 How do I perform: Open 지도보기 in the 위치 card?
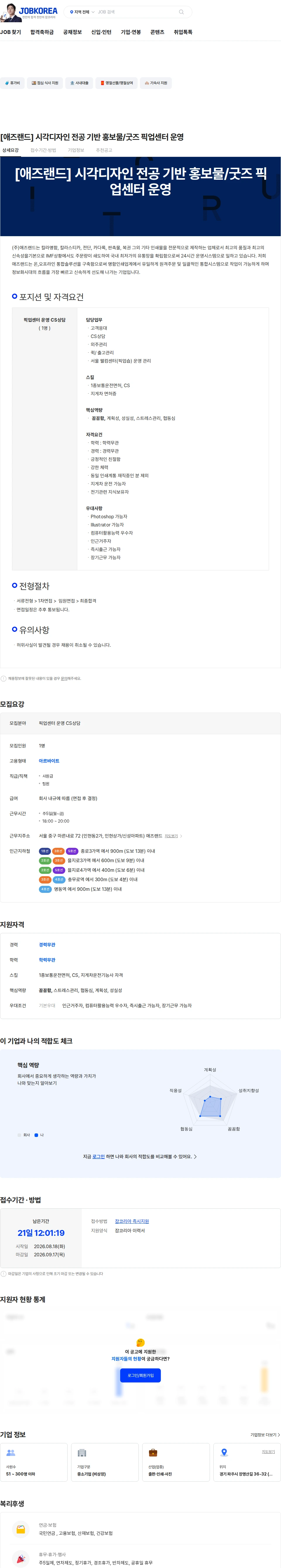pos(268,1451)
